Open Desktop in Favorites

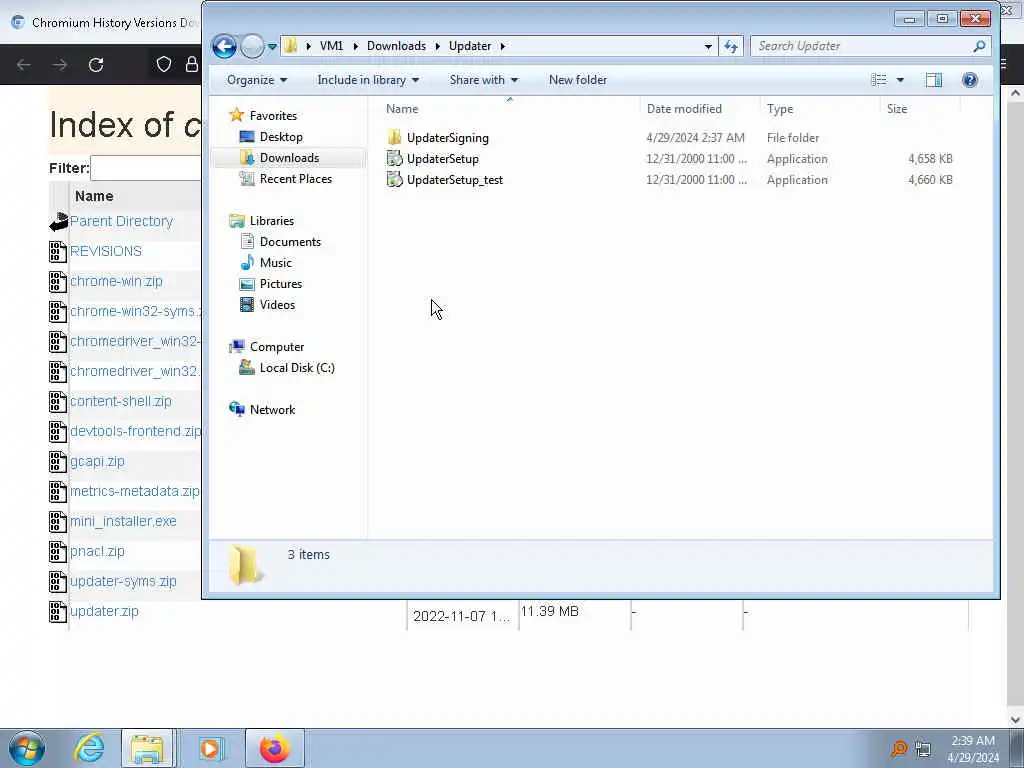point(281,137)
